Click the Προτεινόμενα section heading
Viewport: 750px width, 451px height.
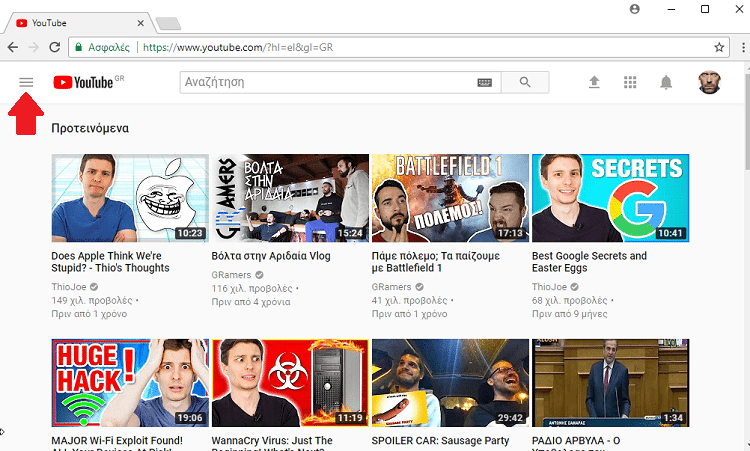coord(90,128)
